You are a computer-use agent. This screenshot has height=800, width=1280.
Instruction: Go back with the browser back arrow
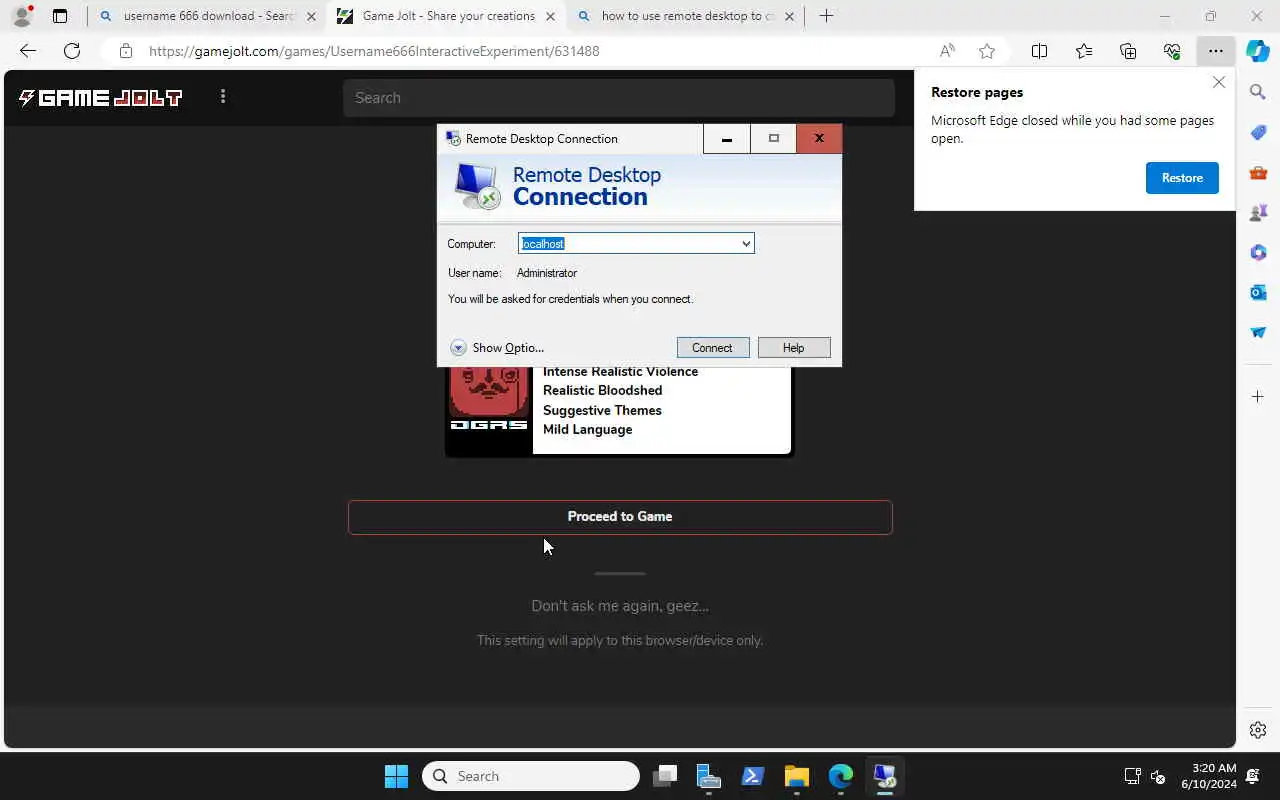[x=28, y=51]
